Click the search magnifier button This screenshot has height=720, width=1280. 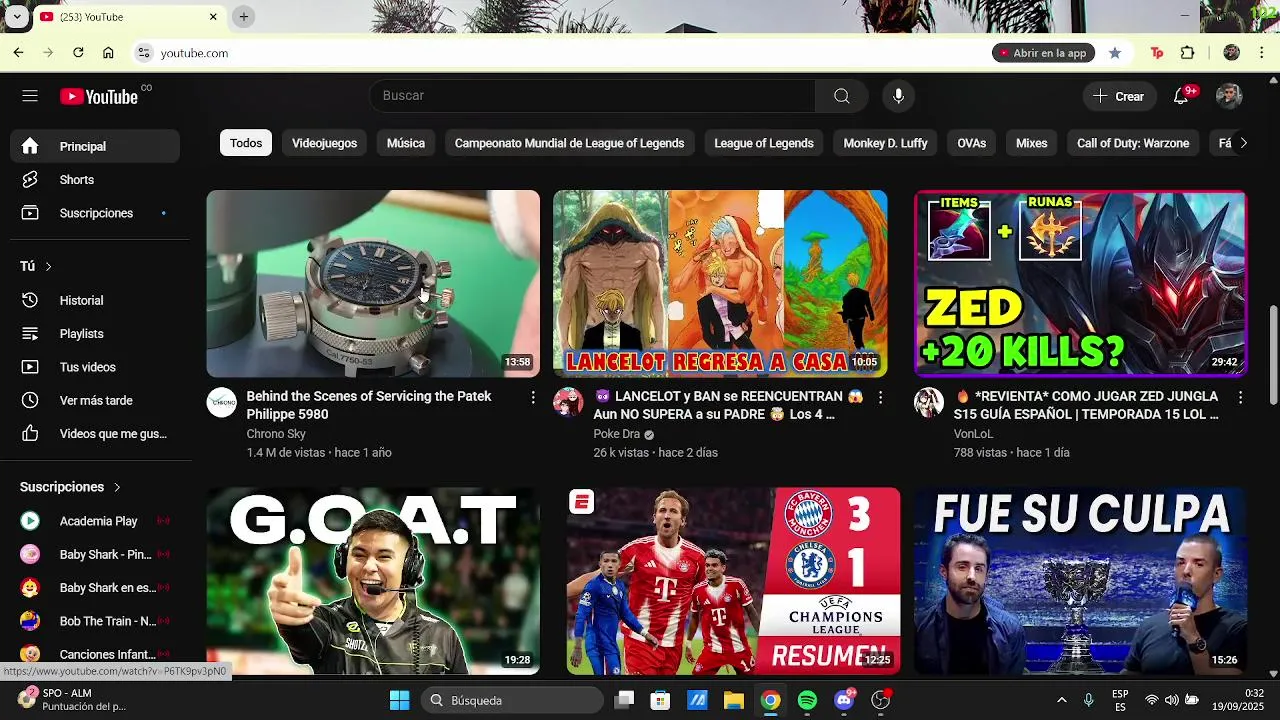pyautogui.click(x=842, y=96)
